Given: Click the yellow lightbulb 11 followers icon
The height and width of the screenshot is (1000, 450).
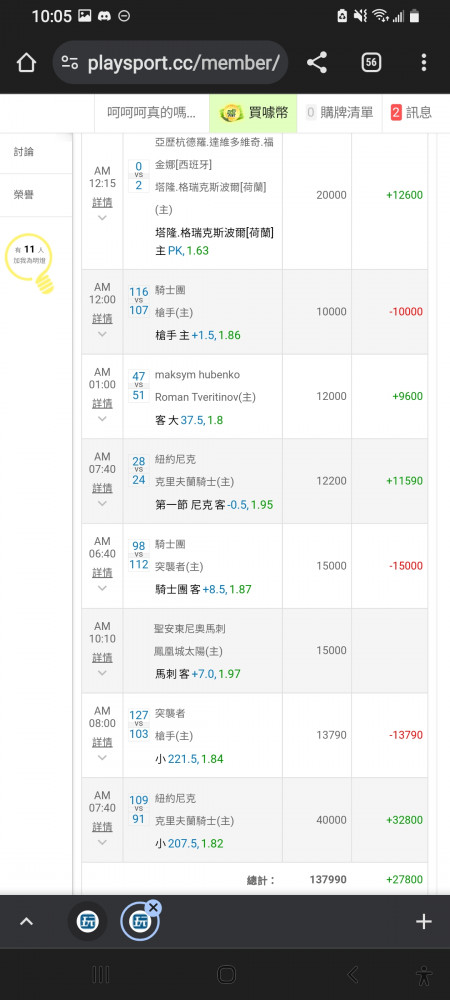Looking at the screenshot, I should click(x=28, y=263).
